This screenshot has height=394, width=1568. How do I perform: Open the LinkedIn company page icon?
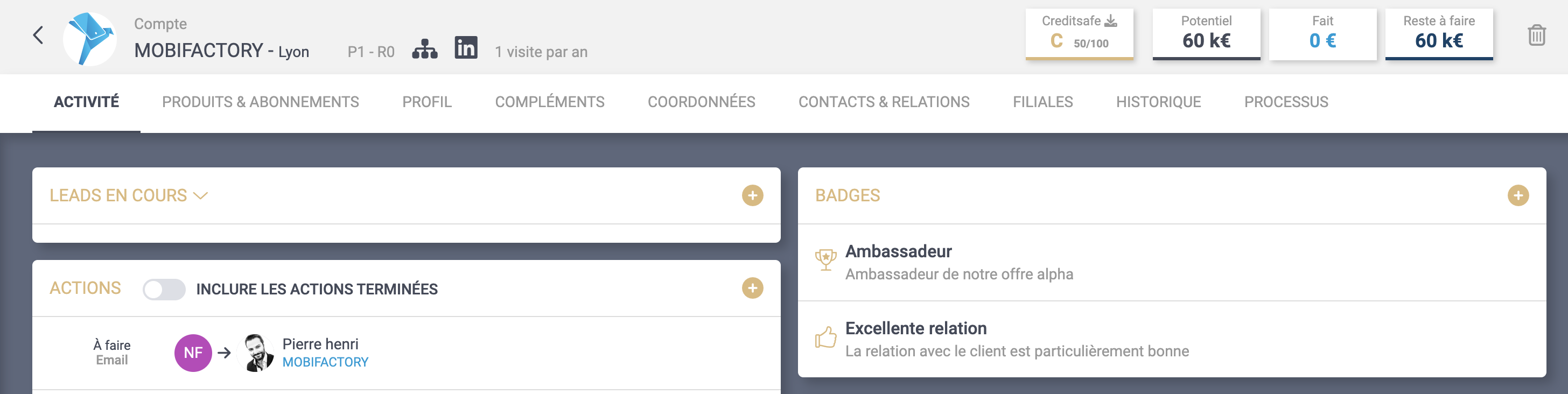point(466,48)
